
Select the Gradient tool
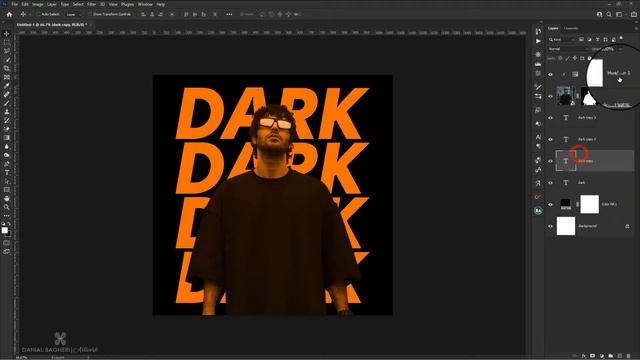(7, 138)
